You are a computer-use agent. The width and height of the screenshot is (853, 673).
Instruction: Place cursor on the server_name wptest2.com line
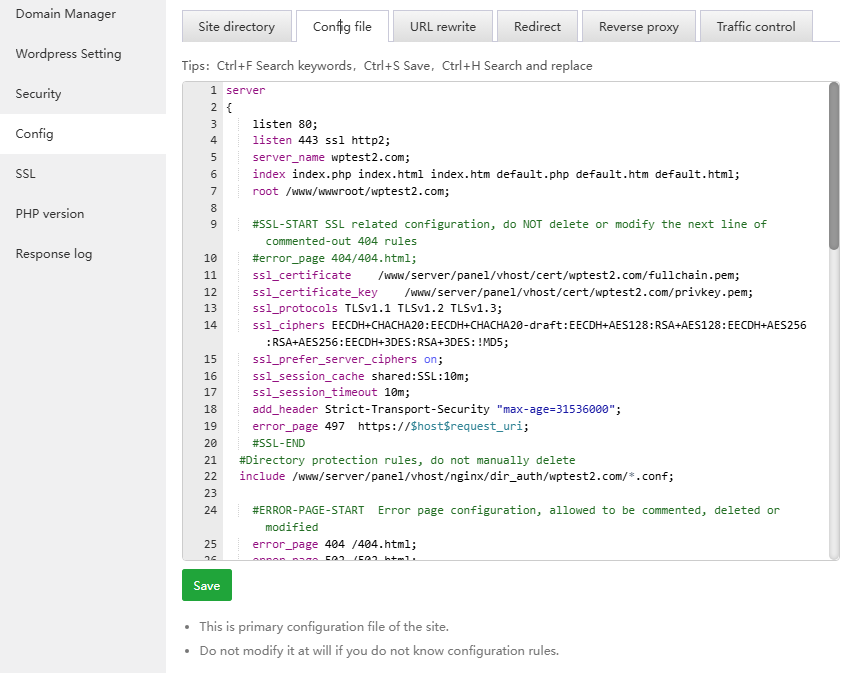(331, 158)
